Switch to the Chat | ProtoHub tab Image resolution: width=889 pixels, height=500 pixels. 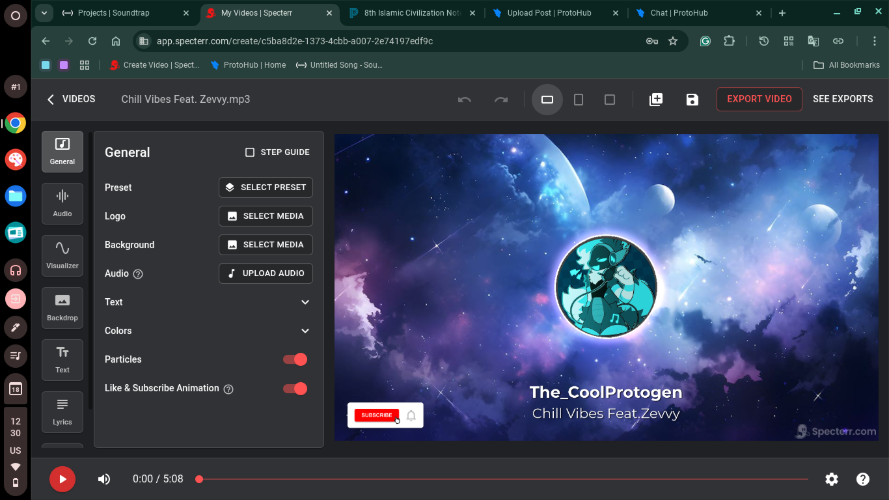pos(692,13)
